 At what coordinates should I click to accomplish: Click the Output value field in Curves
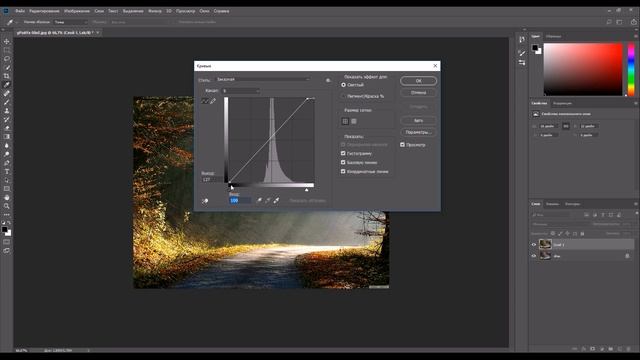point(212,180)
